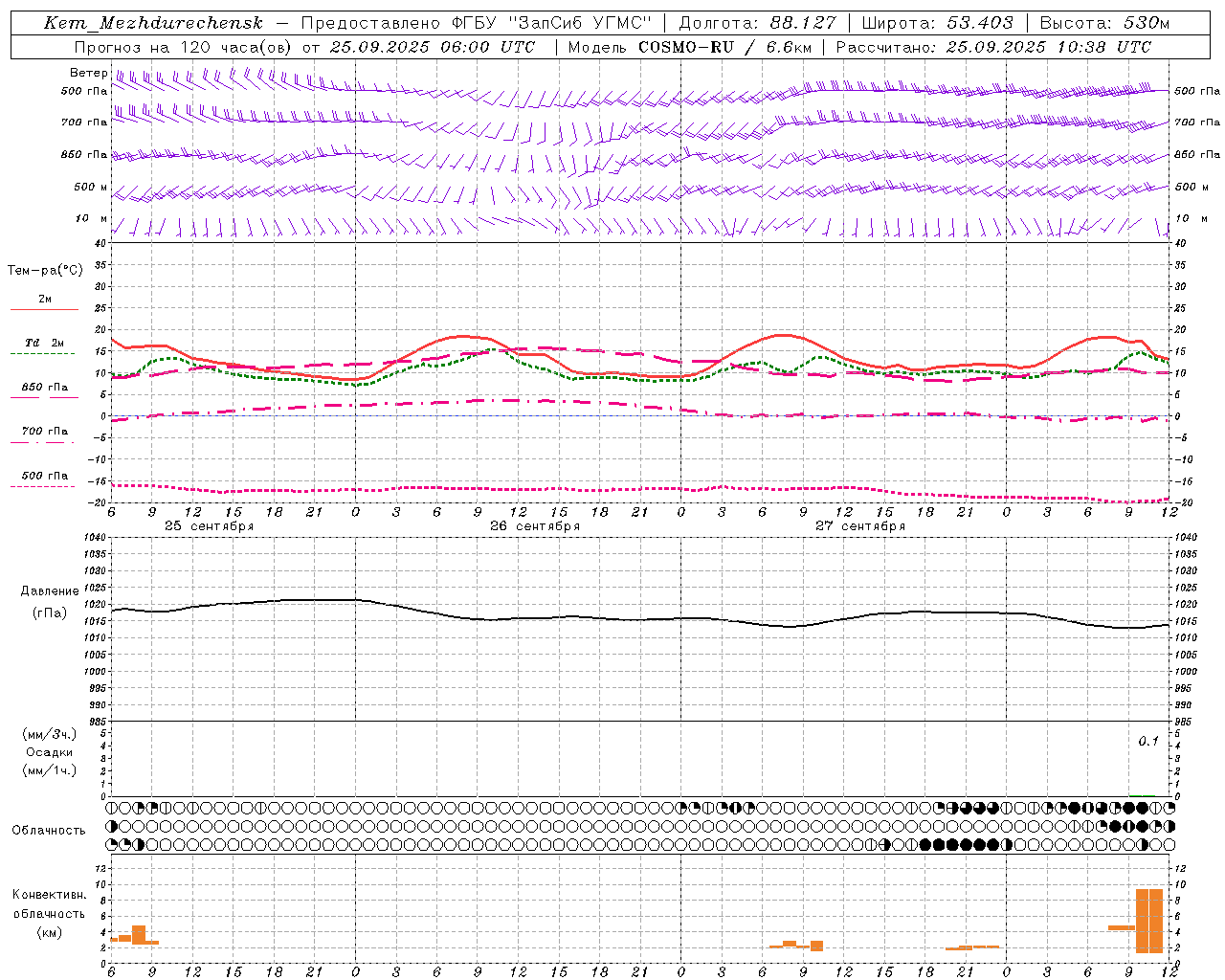This screenshot has width=1225, height=980.
Task: Click the Td 2м dewpoint legend line
Action: (43, 353)
